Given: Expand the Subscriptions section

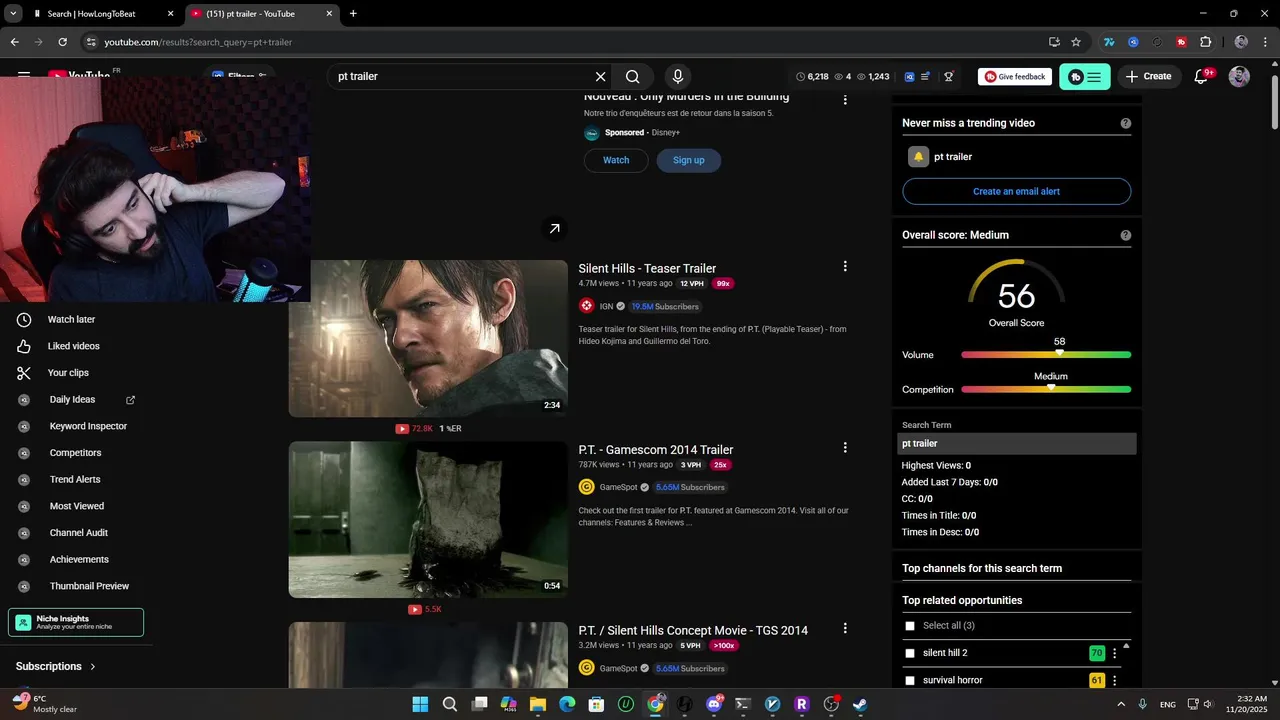Looking at the screenshot, I should [56, 666].
